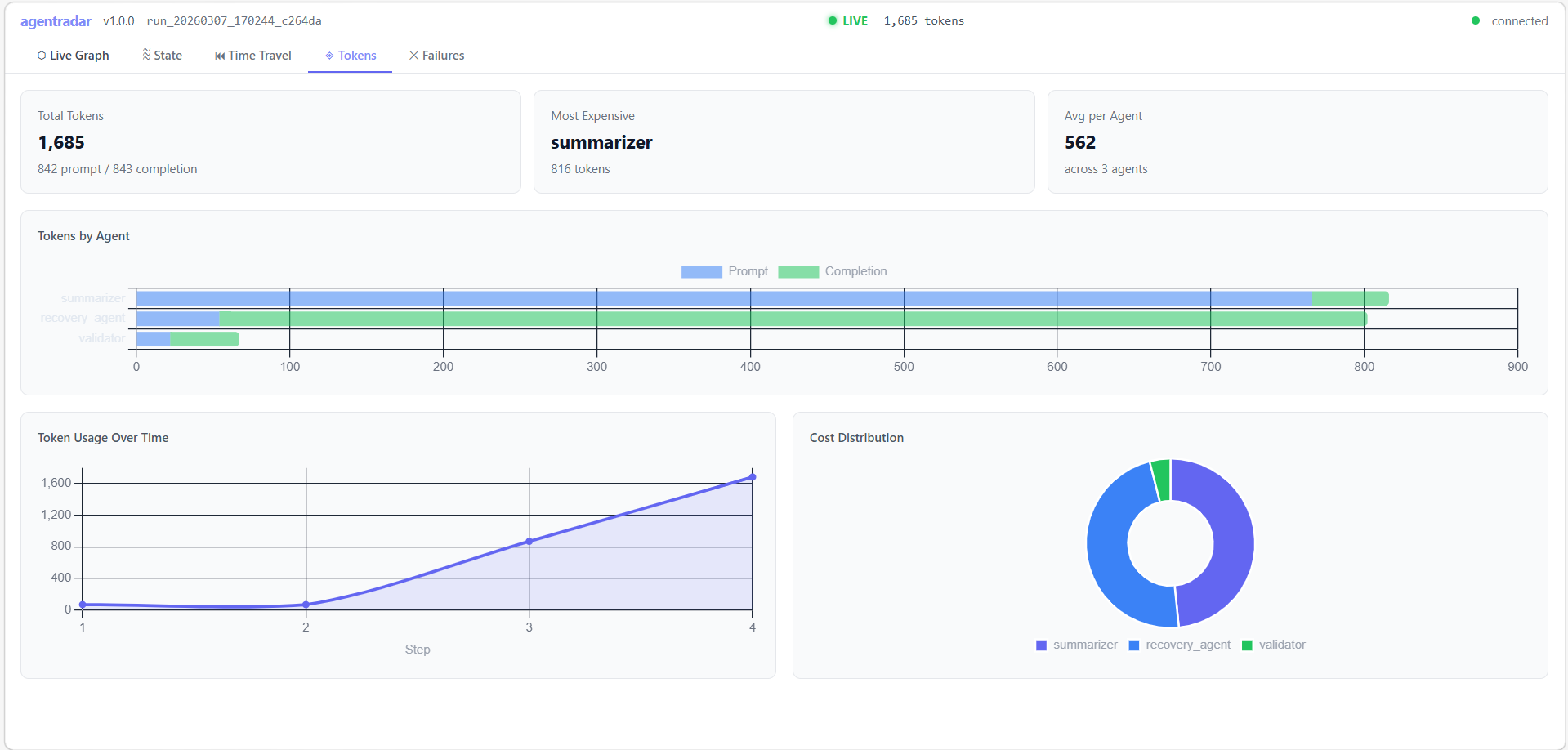
Task: Click the green LIVE status dot
Action: click(832, 20)
